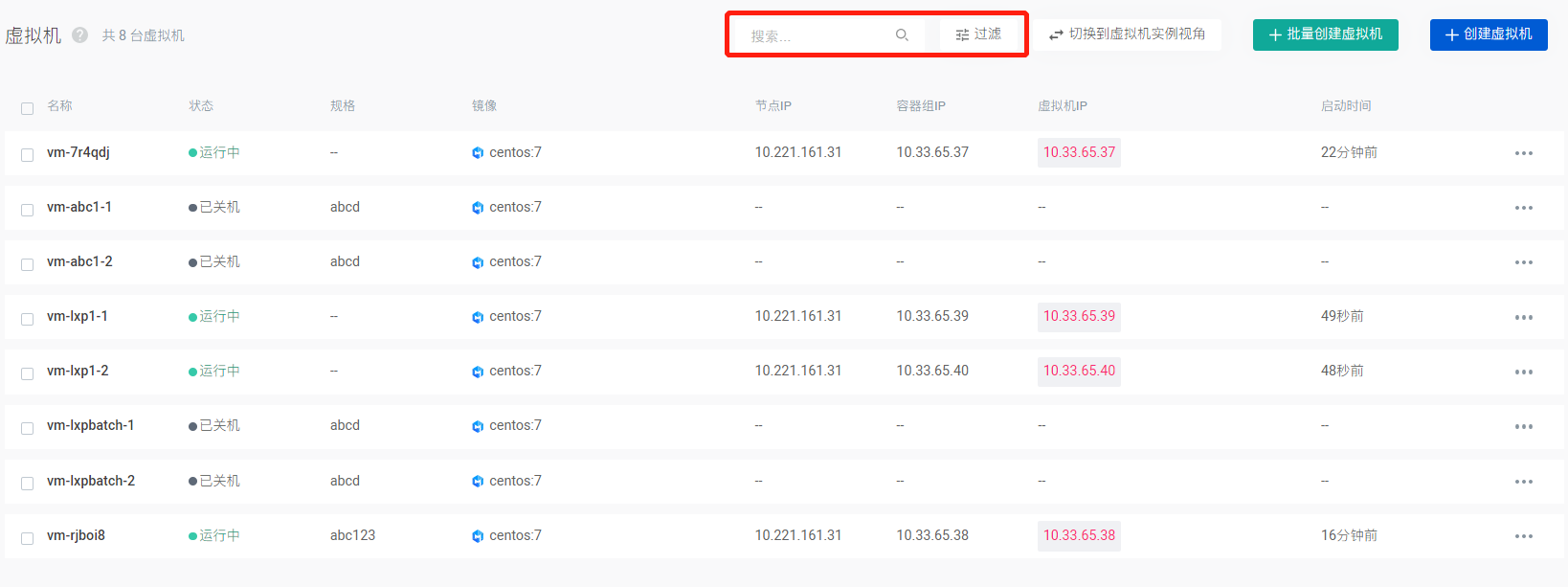Click the 10.33.65.37 virtual machine IP tag
This screenshot has height=587, width=1568.
point(1079,152)
